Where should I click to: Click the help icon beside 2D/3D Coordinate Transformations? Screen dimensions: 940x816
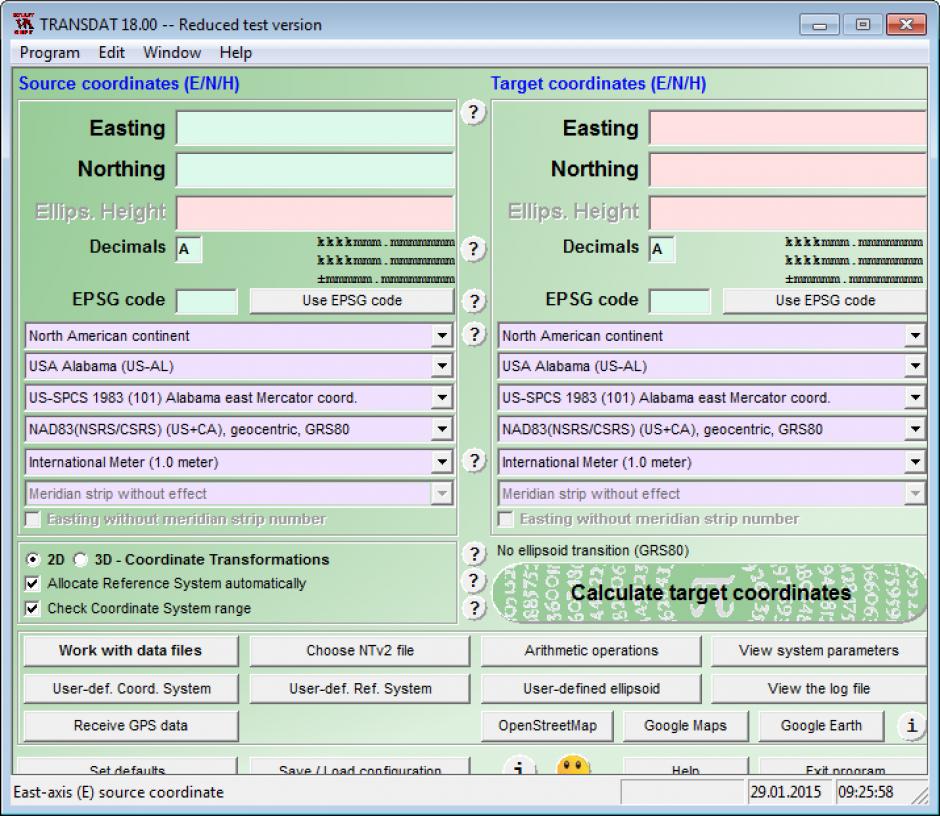click(x=474, y=554)
